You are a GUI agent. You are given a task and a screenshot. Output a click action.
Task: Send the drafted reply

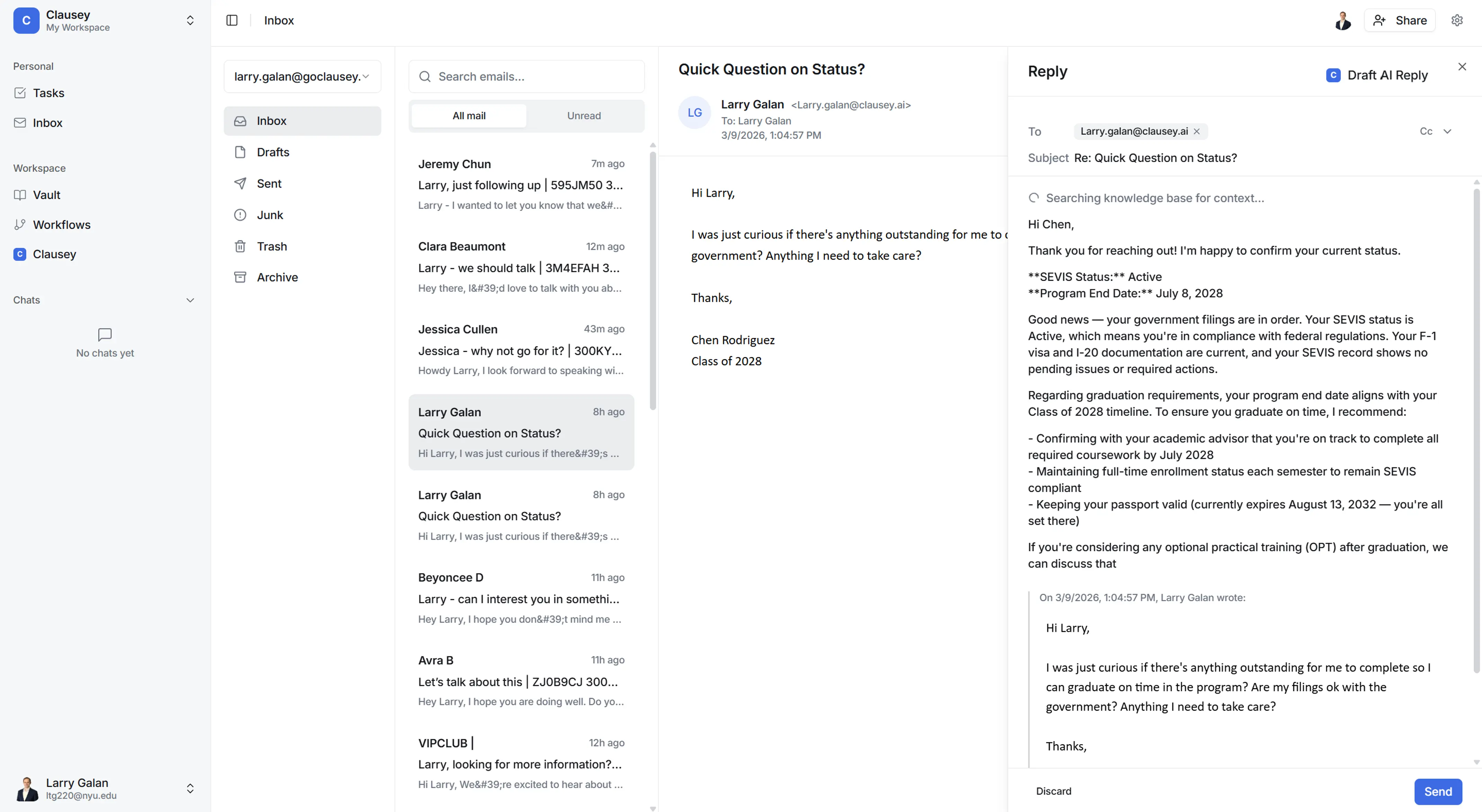(x=1437, y=791)
